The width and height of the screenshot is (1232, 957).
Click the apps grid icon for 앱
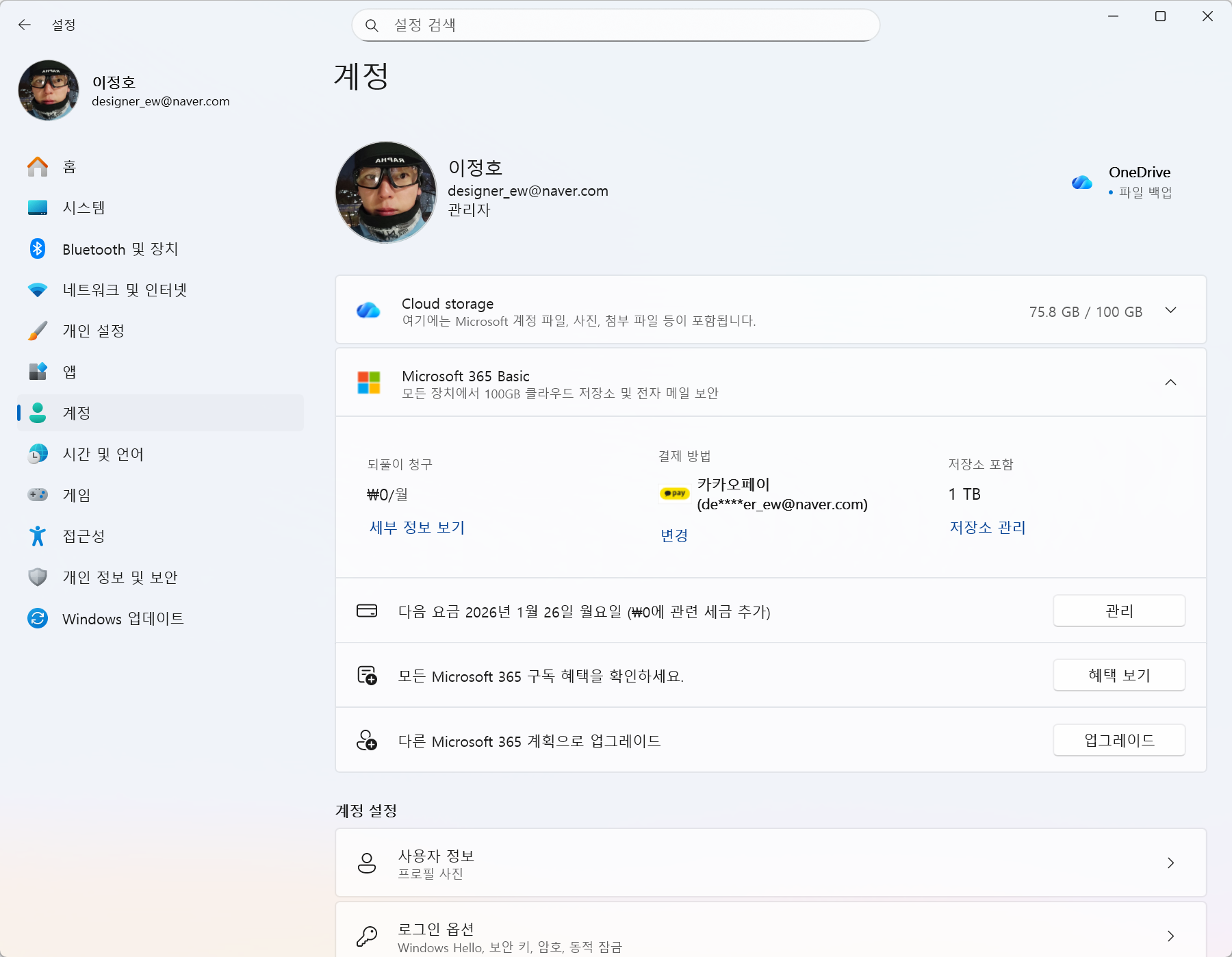(x=38, y=372)
